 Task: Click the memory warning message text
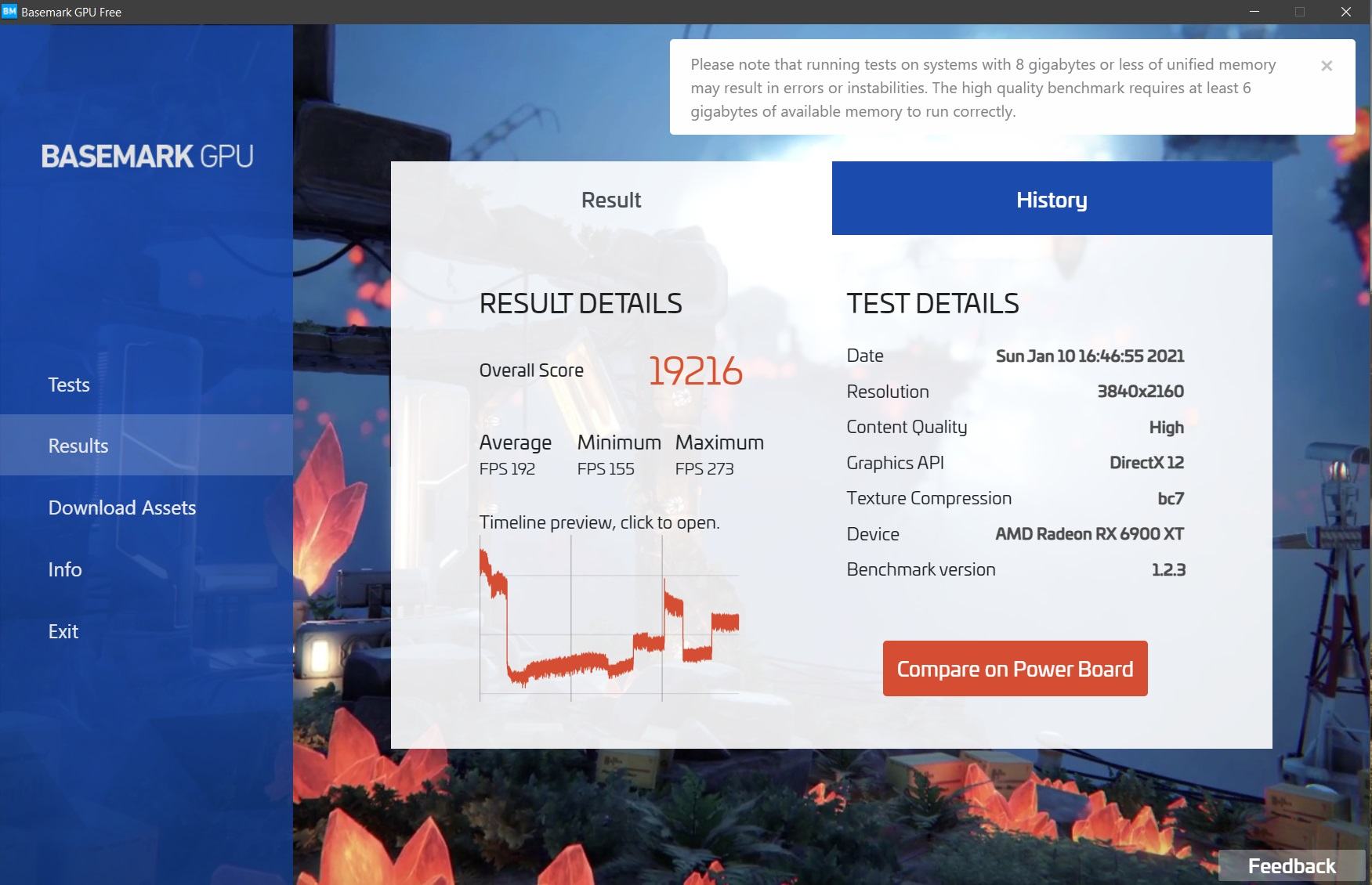point(983,88)
